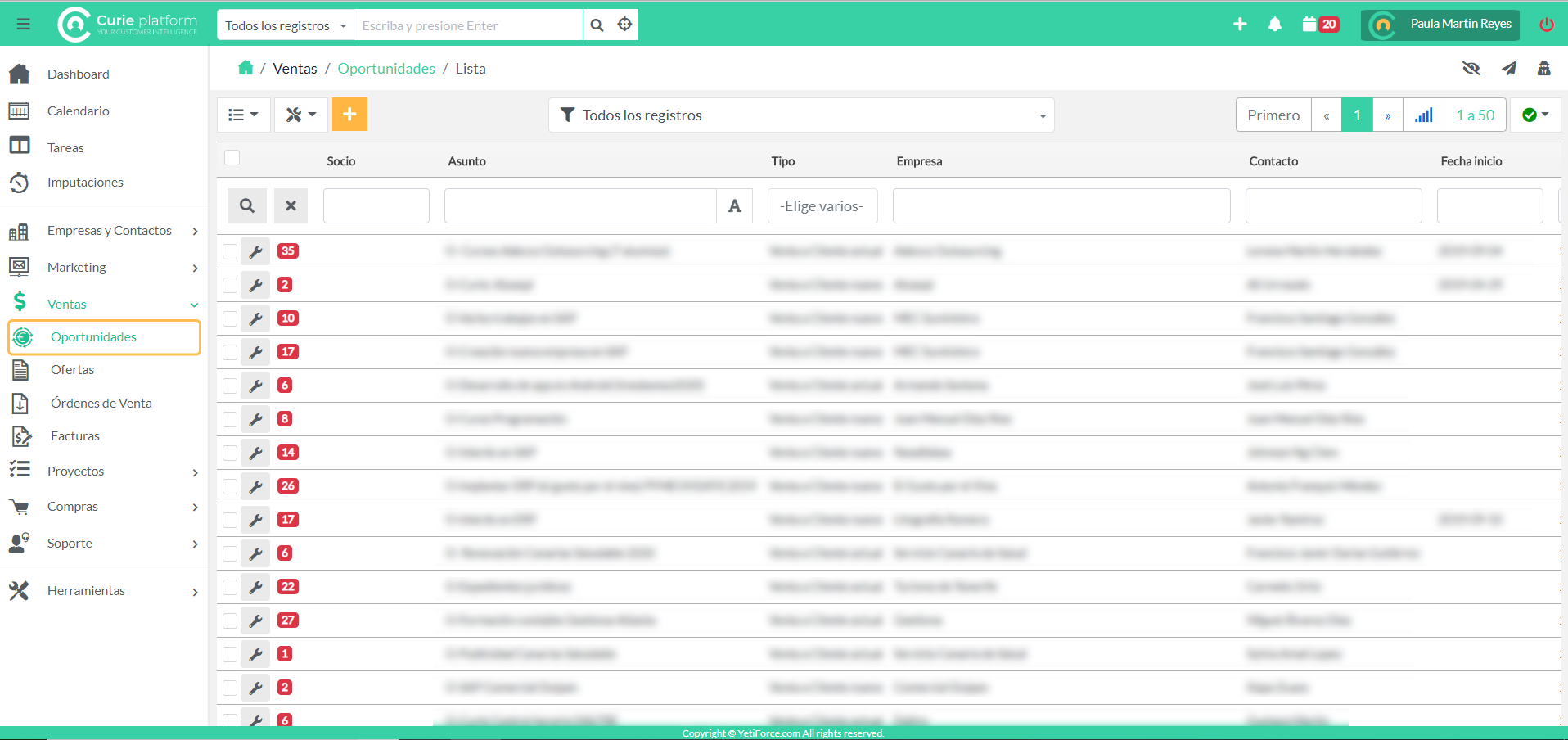Click the orange plus add record button
Viewport: 1568px width, 740px height.
349,115
